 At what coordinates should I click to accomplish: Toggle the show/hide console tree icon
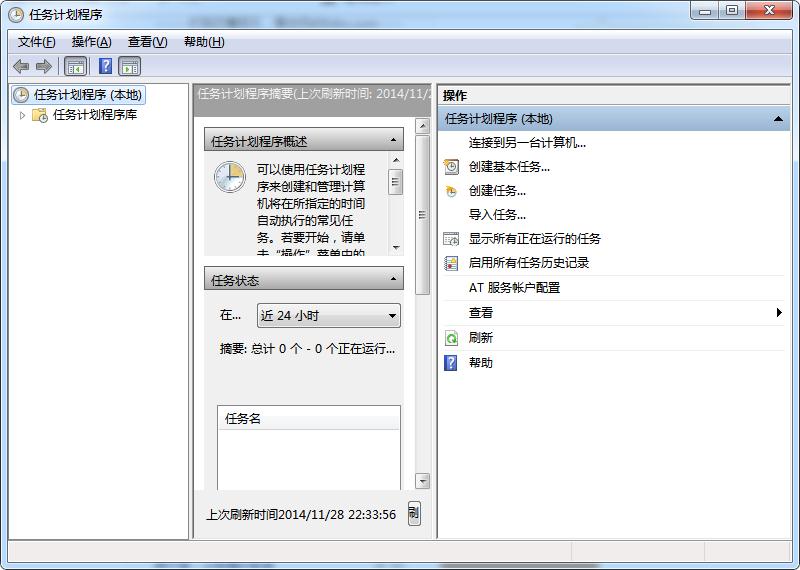tap(76, 66)
